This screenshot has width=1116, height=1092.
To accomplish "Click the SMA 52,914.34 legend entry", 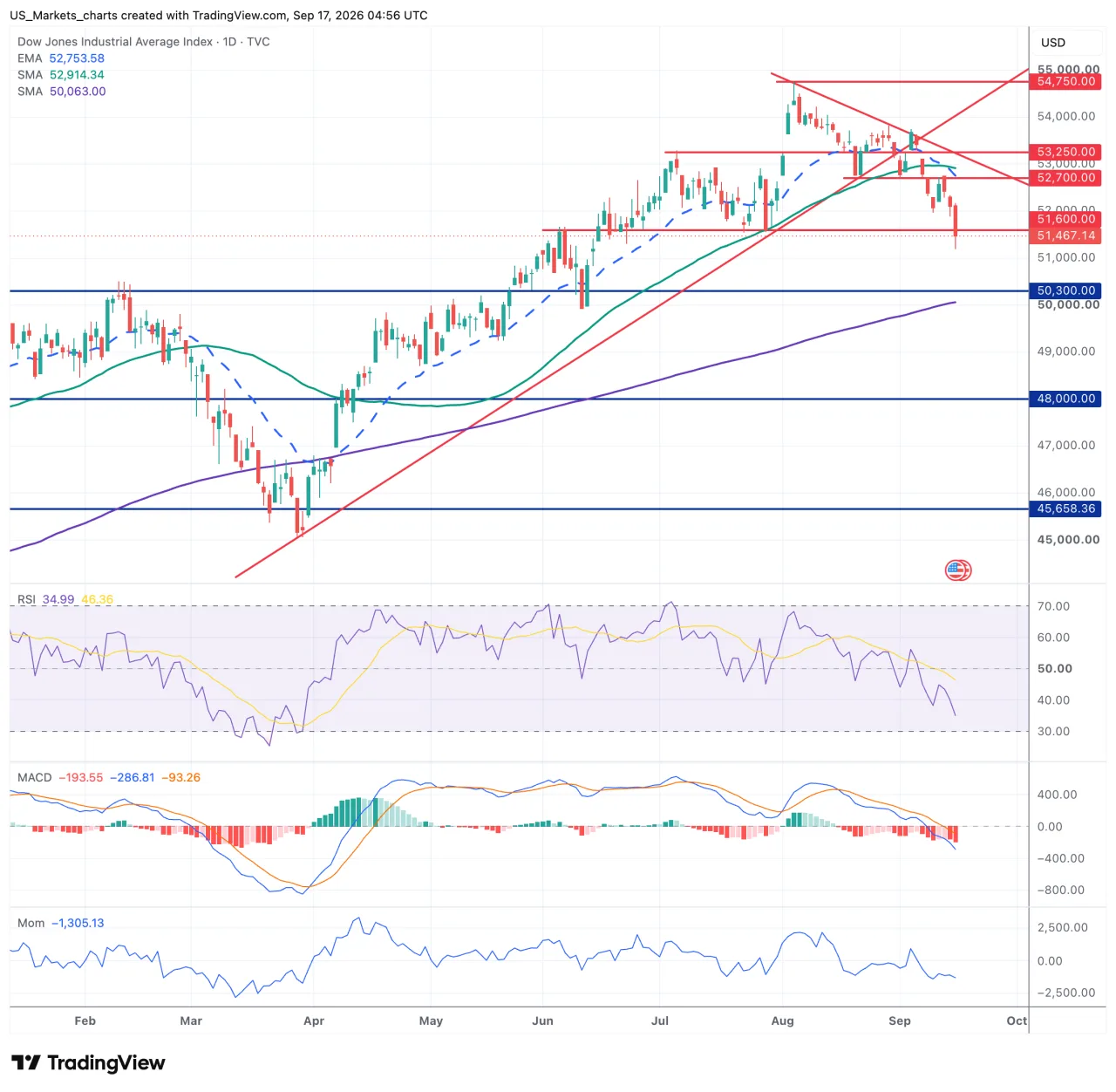I will [x=61, y=75].
